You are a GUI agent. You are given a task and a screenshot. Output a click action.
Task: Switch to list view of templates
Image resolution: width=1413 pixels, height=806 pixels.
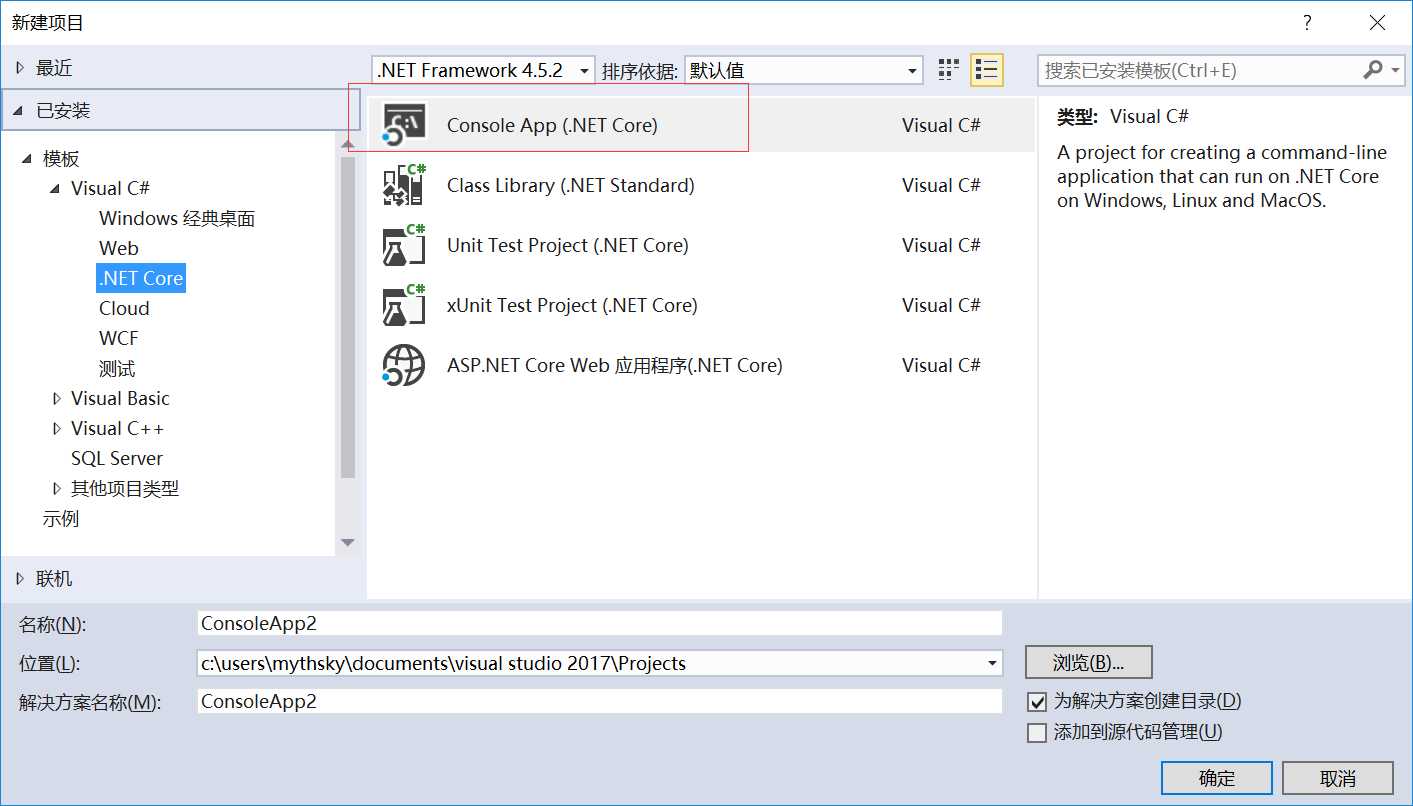[987, 70]
